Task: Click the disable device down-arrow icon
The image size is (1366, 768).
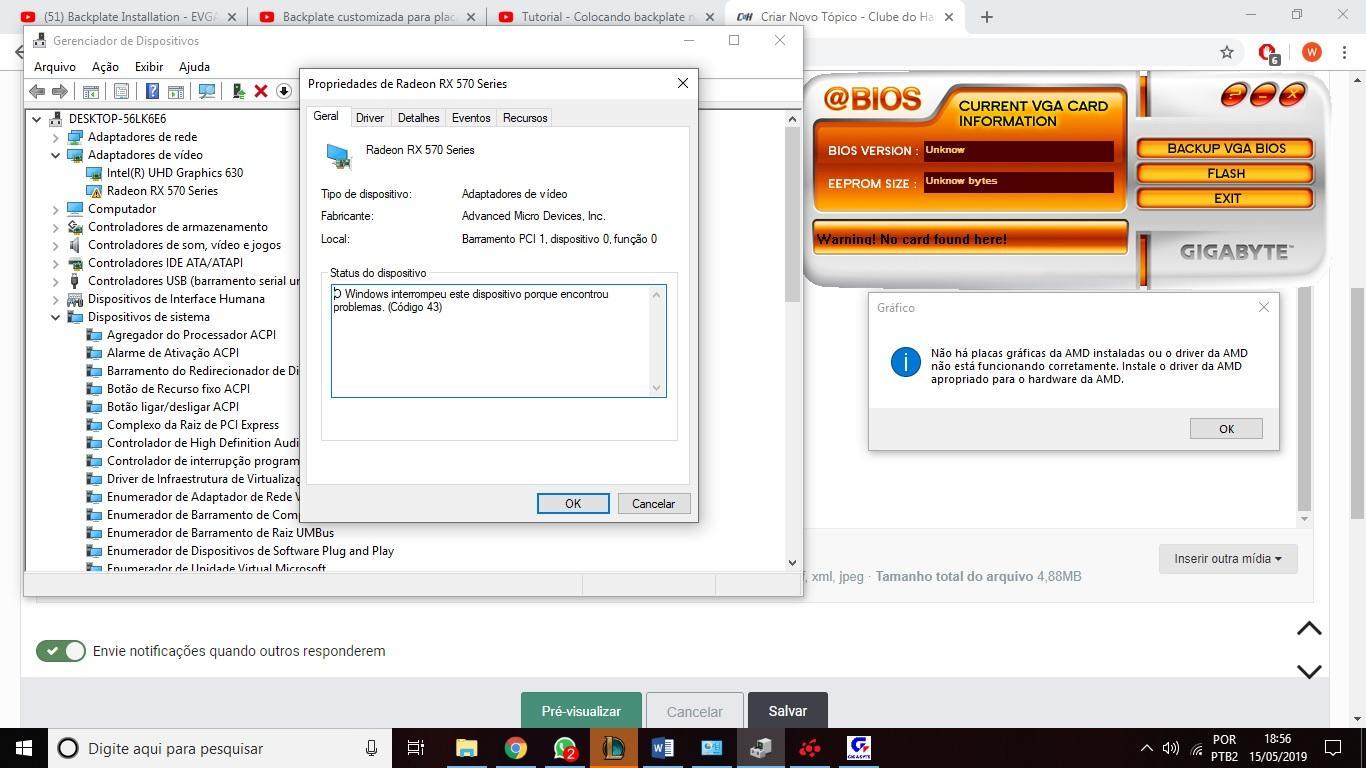Action: pyautogui.click(x=284, y=91)
